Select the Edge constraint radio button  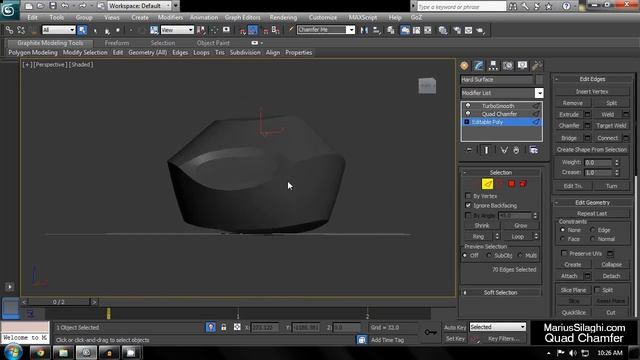coord(593,230)
